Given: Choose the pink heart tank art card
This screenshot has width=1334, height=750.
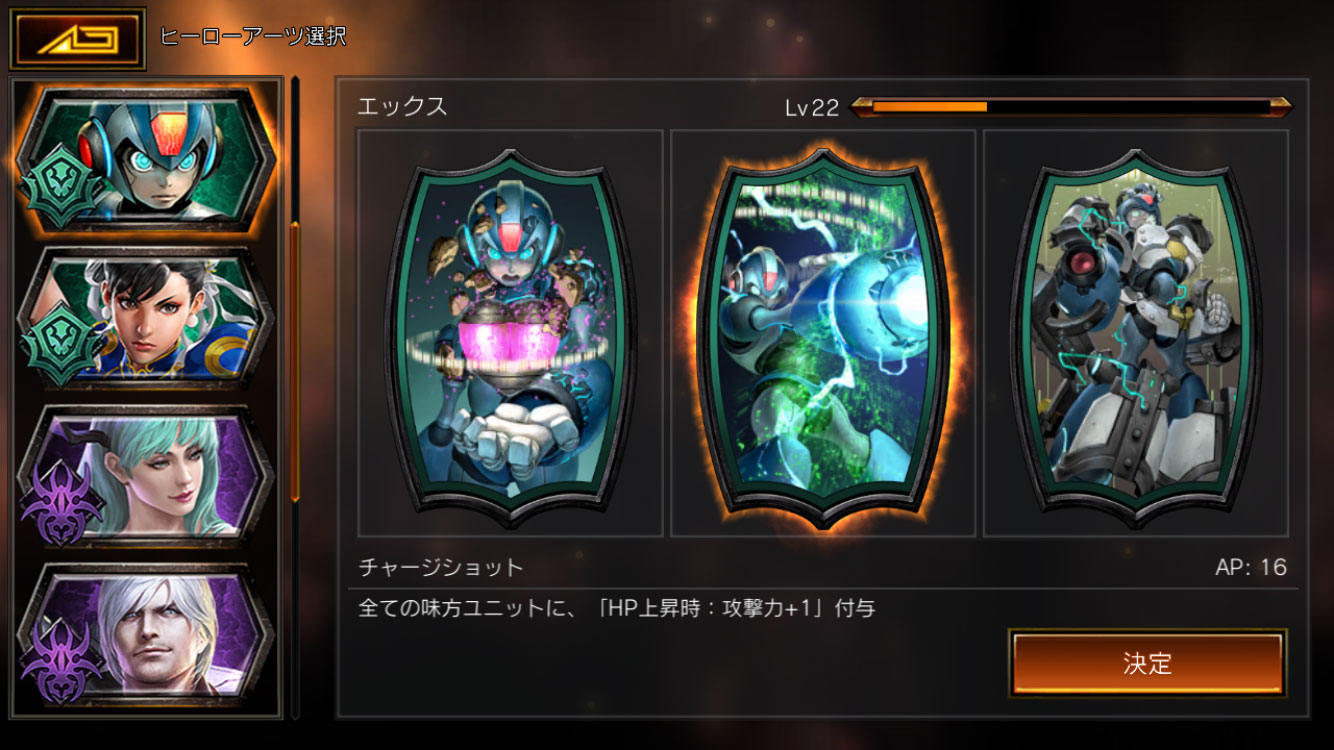Looking at the screenshot, I should click(510, 333).
